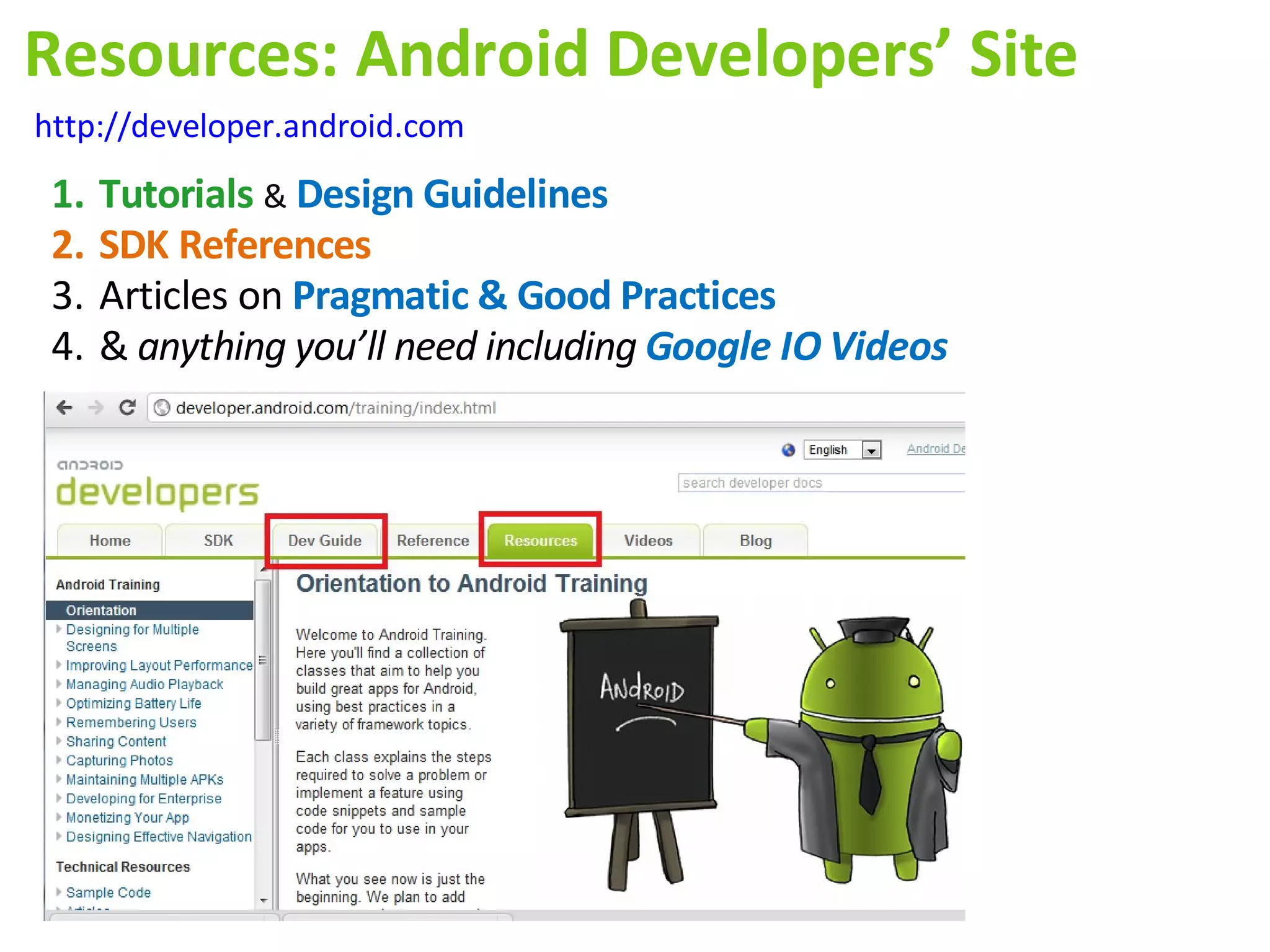
Task: Open Developing for Enterprise link
Action: coord(143,798)
